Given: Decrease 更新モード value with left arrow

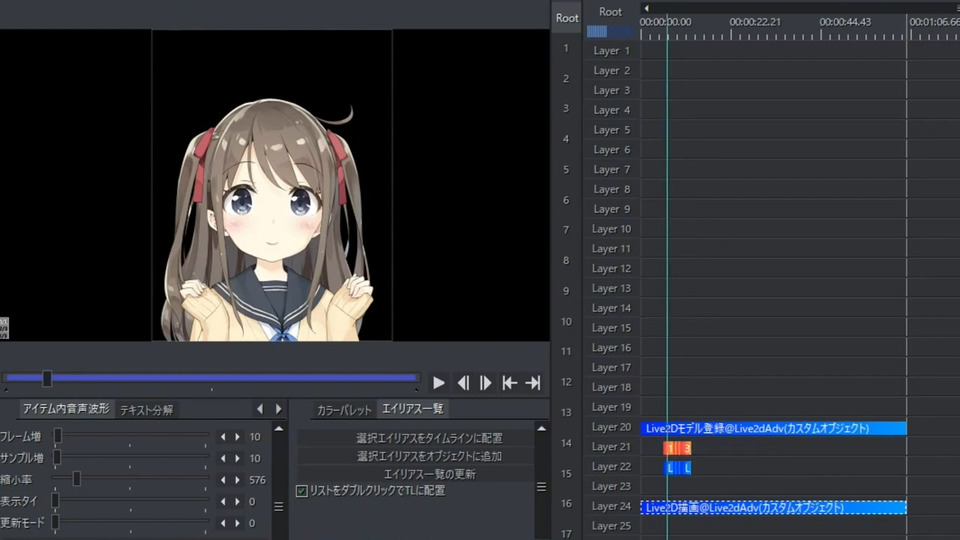Looking at the screenshot, I should coord(223,523).
